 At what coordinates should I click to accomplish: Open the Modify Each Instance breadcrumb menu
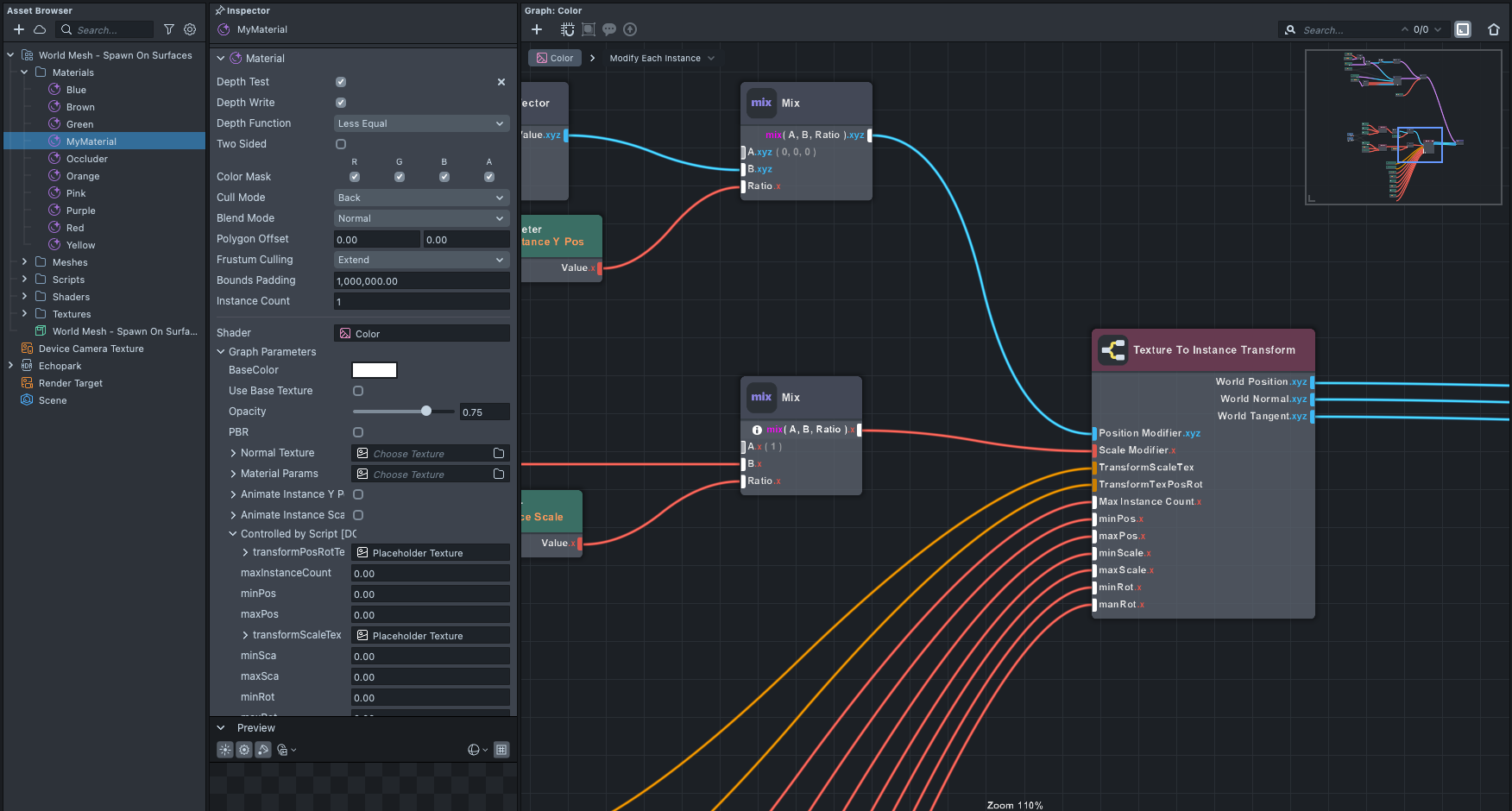(662, 58)
